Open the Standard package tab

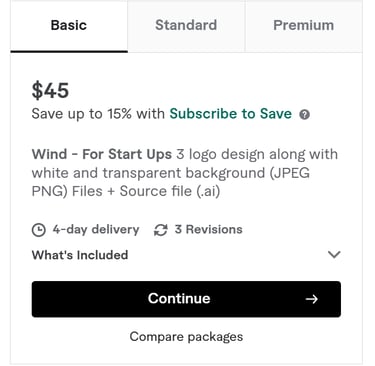pyautogui.click(x=186, y=26)
